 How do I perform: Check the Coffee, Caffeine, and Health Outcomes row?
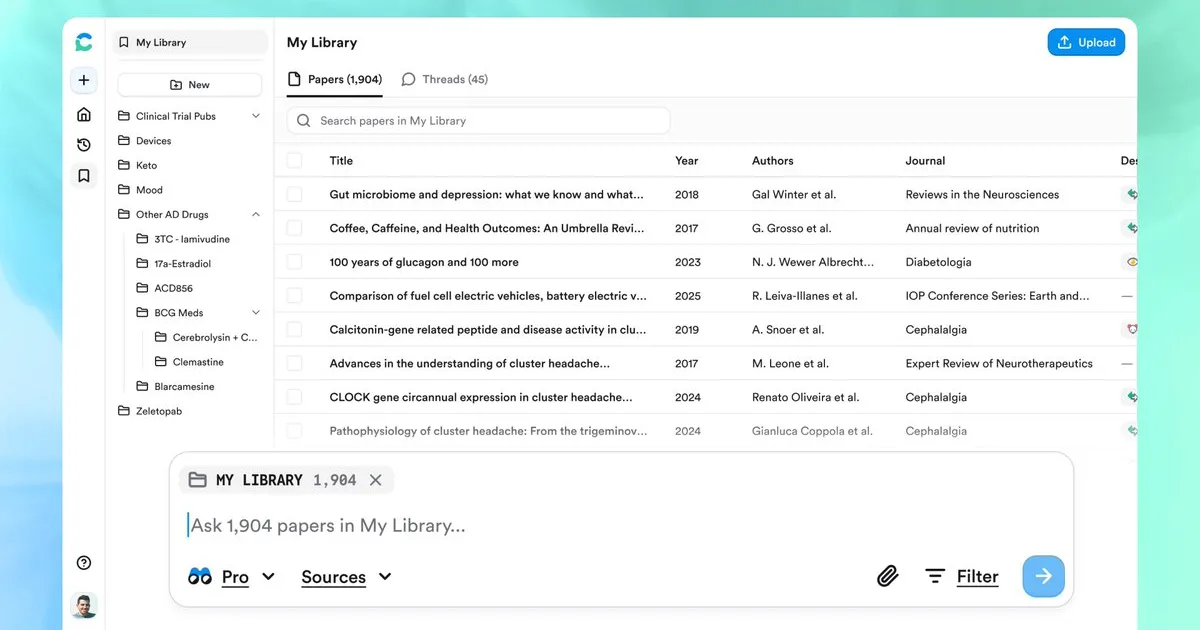point(294,228)
